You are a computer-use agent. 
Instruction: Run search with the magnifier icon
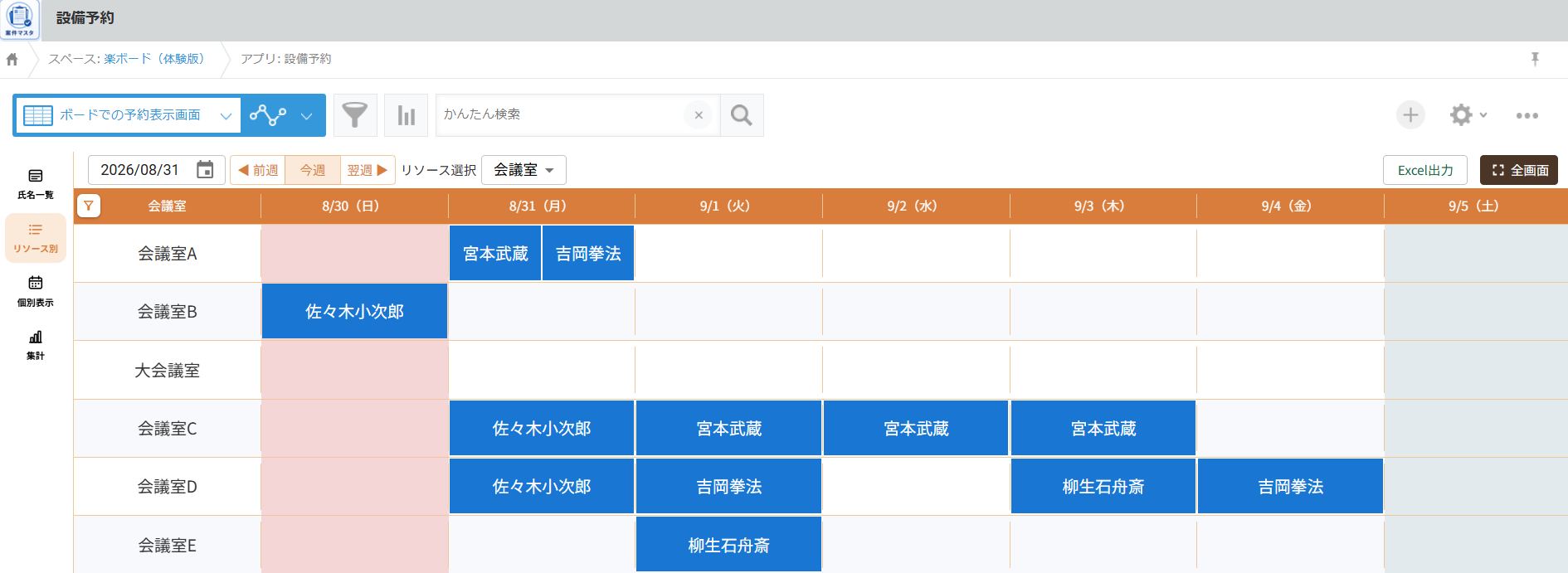tap(742, 115)
